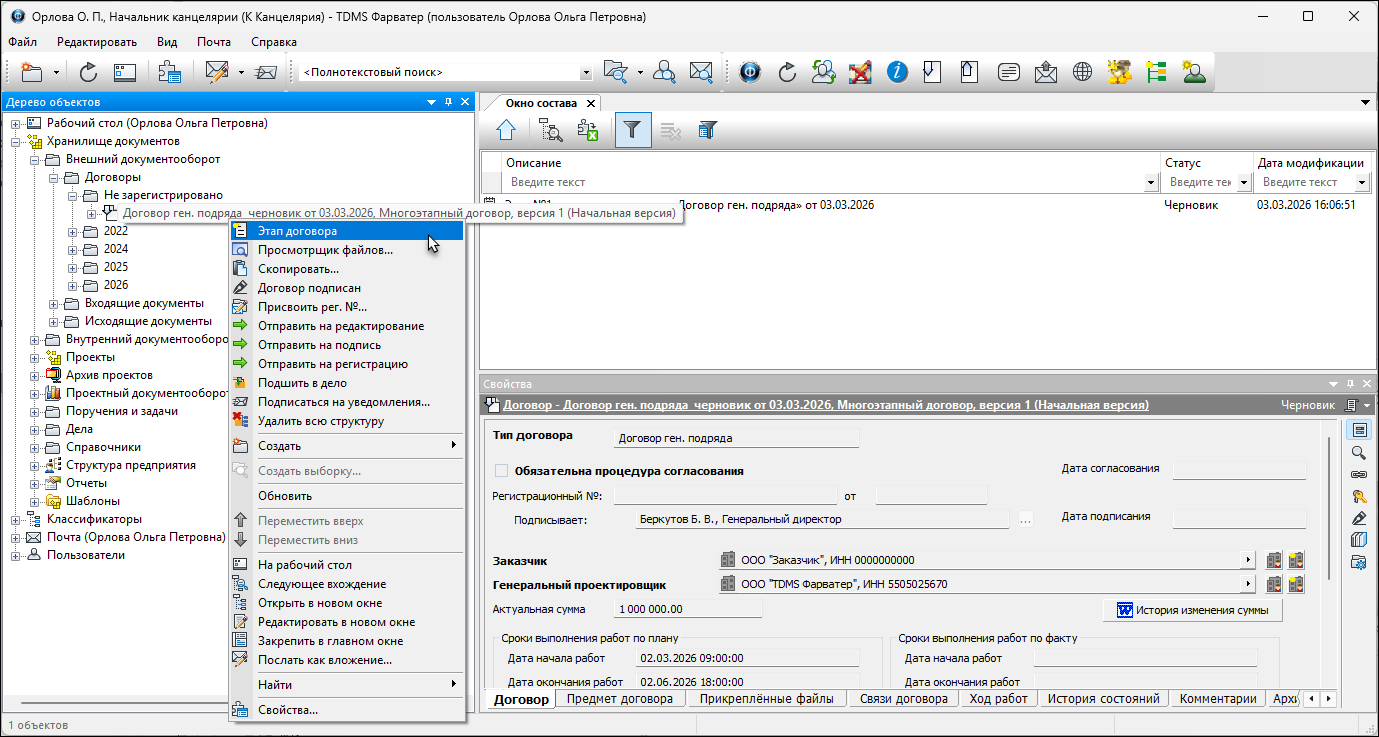Select Этап договора in context menu
1379x737 pixels.
pyautogui.click(x=297, y=231)
